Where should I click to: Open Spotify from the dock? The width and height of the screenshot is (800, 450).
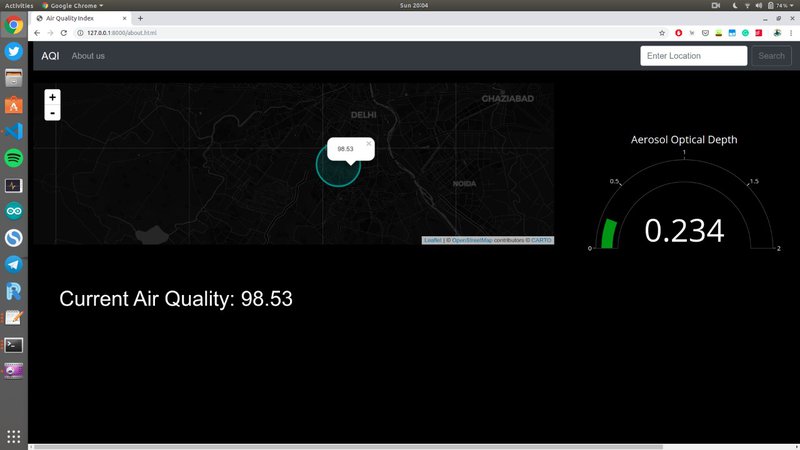click(14, 158)
